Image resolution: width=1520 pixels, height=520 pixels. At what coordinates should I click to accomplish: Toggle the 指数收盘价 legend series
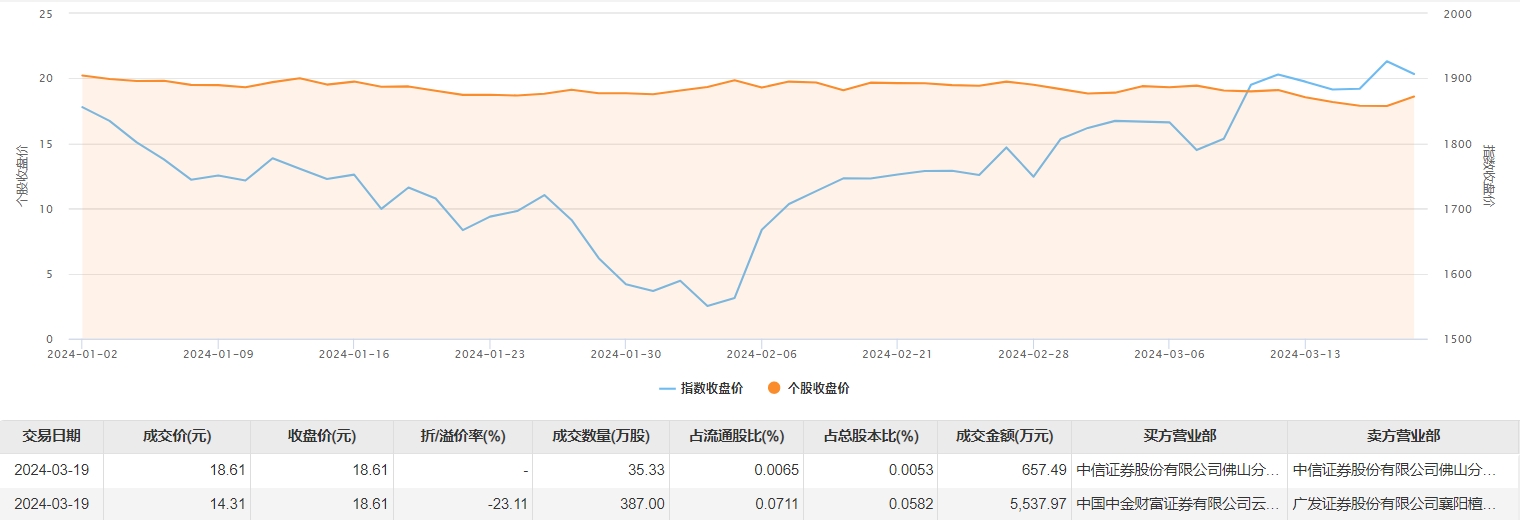pyautogui.click(x=701, y=388)
